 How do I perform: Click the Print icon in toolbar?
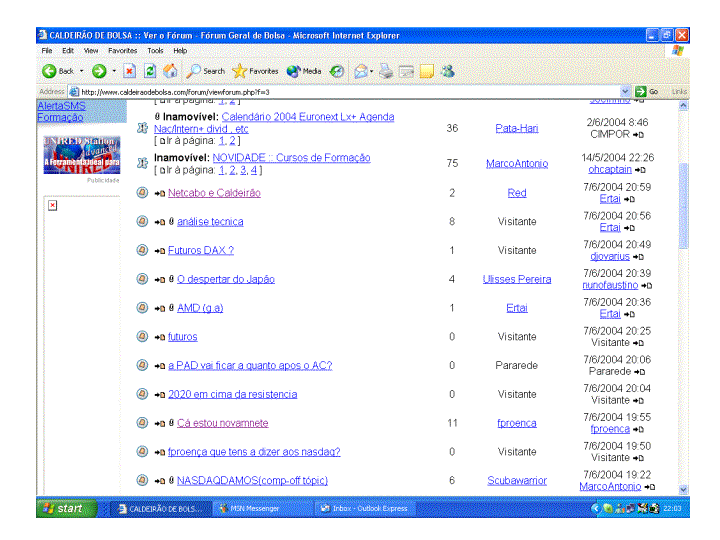387,71
